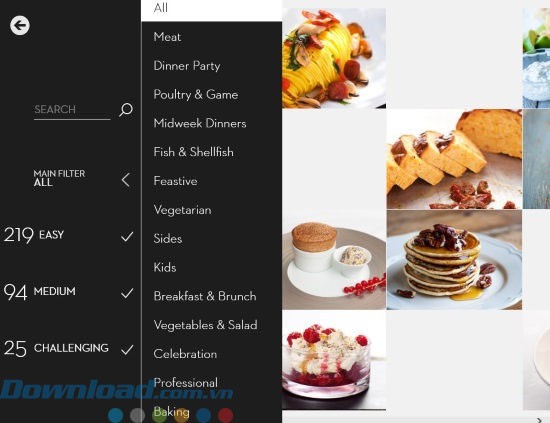
Task: Open the soufflé with ice cream recipe
Action: [x=334, y=260]
